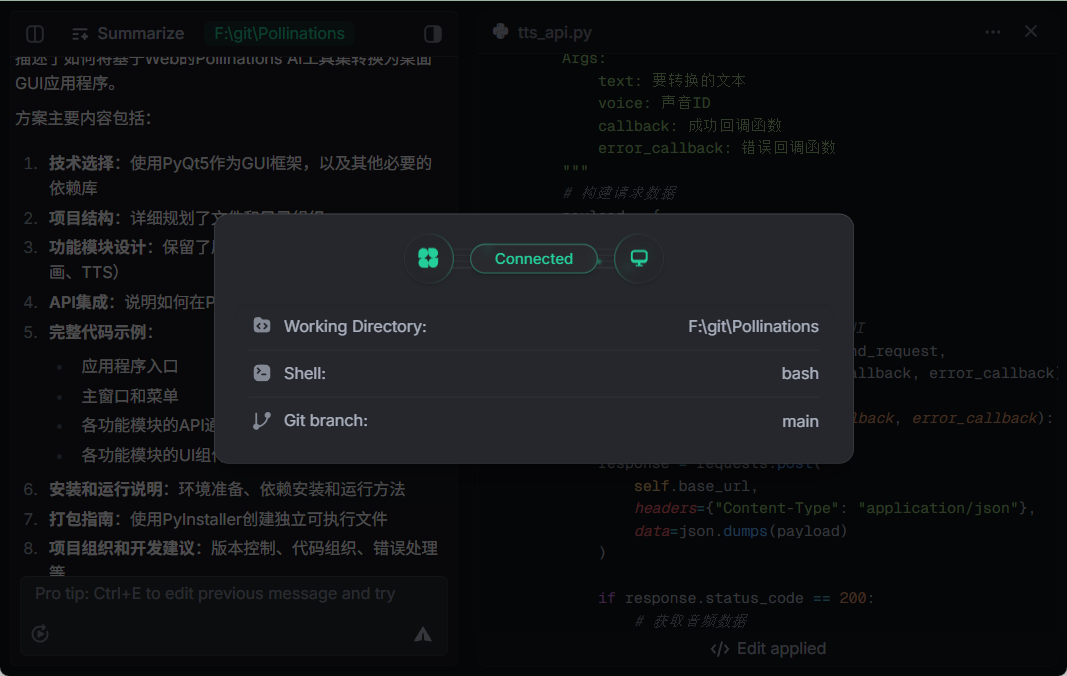1067x676 pixels.
Task: Click the desktop monitor icon
Action: pyautogui.click(x=638, y=258)
